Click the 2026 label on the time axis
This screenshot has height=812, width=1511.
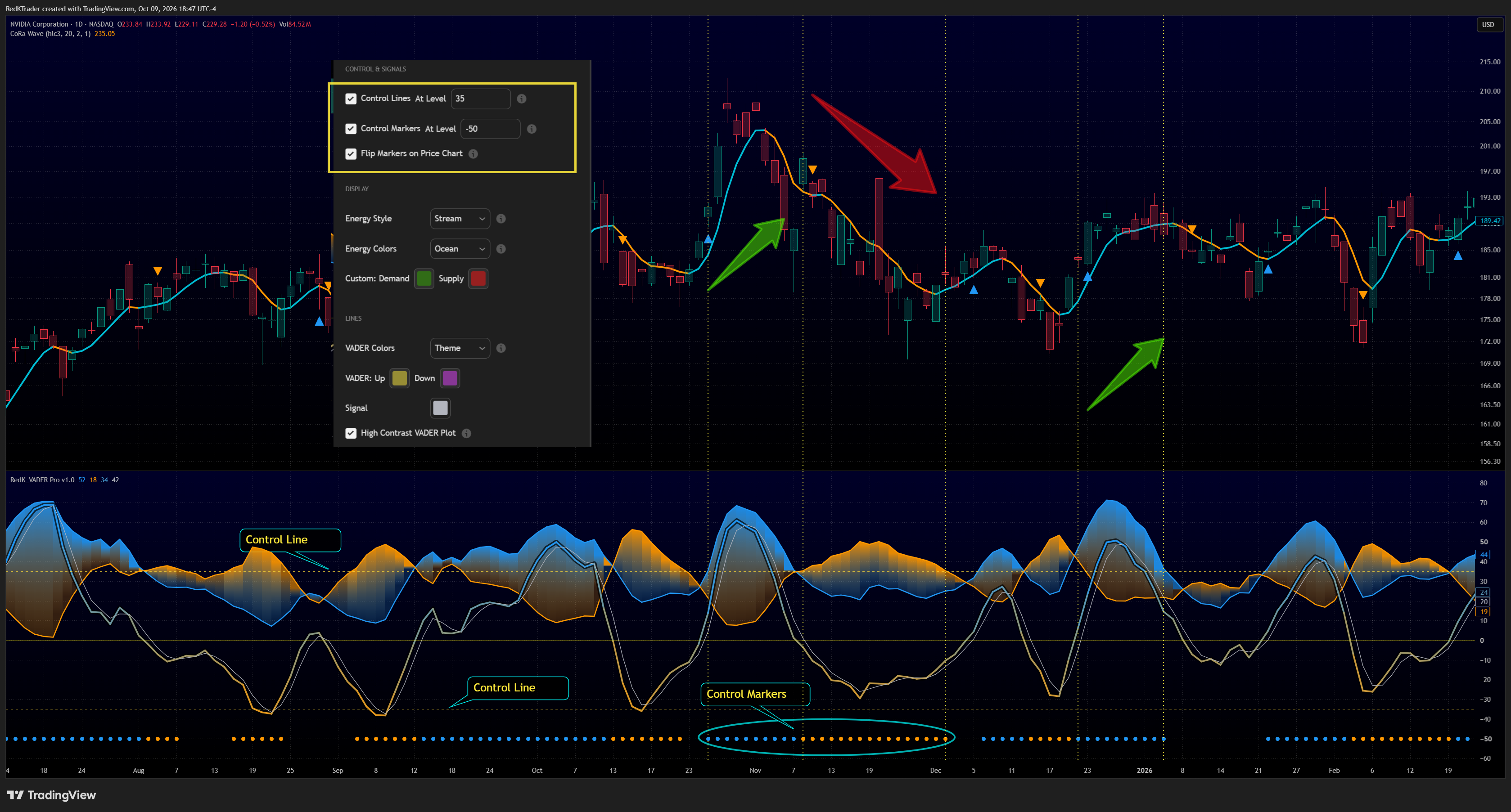point(1145,770)
